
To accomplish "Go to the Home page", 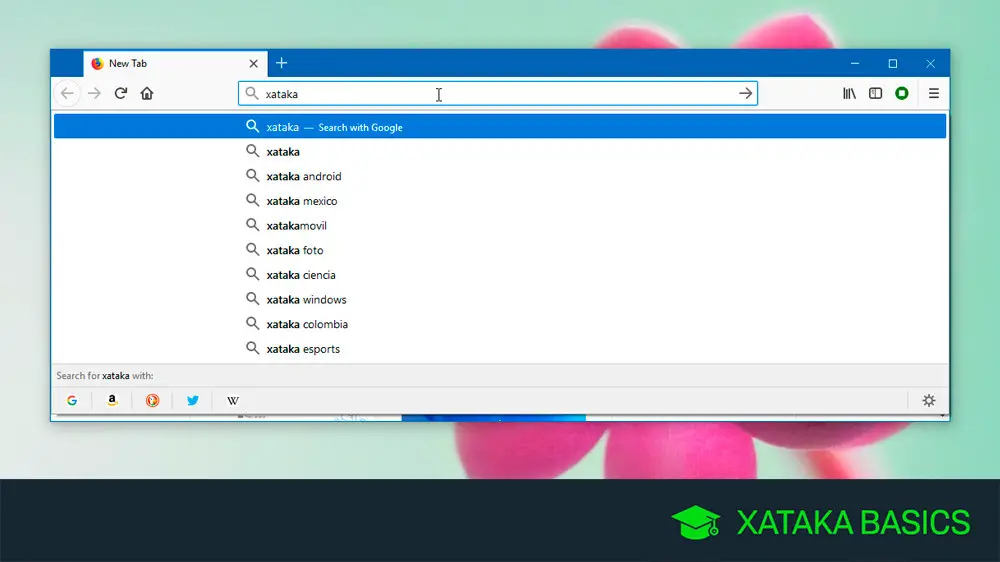I will pos(147,94).
